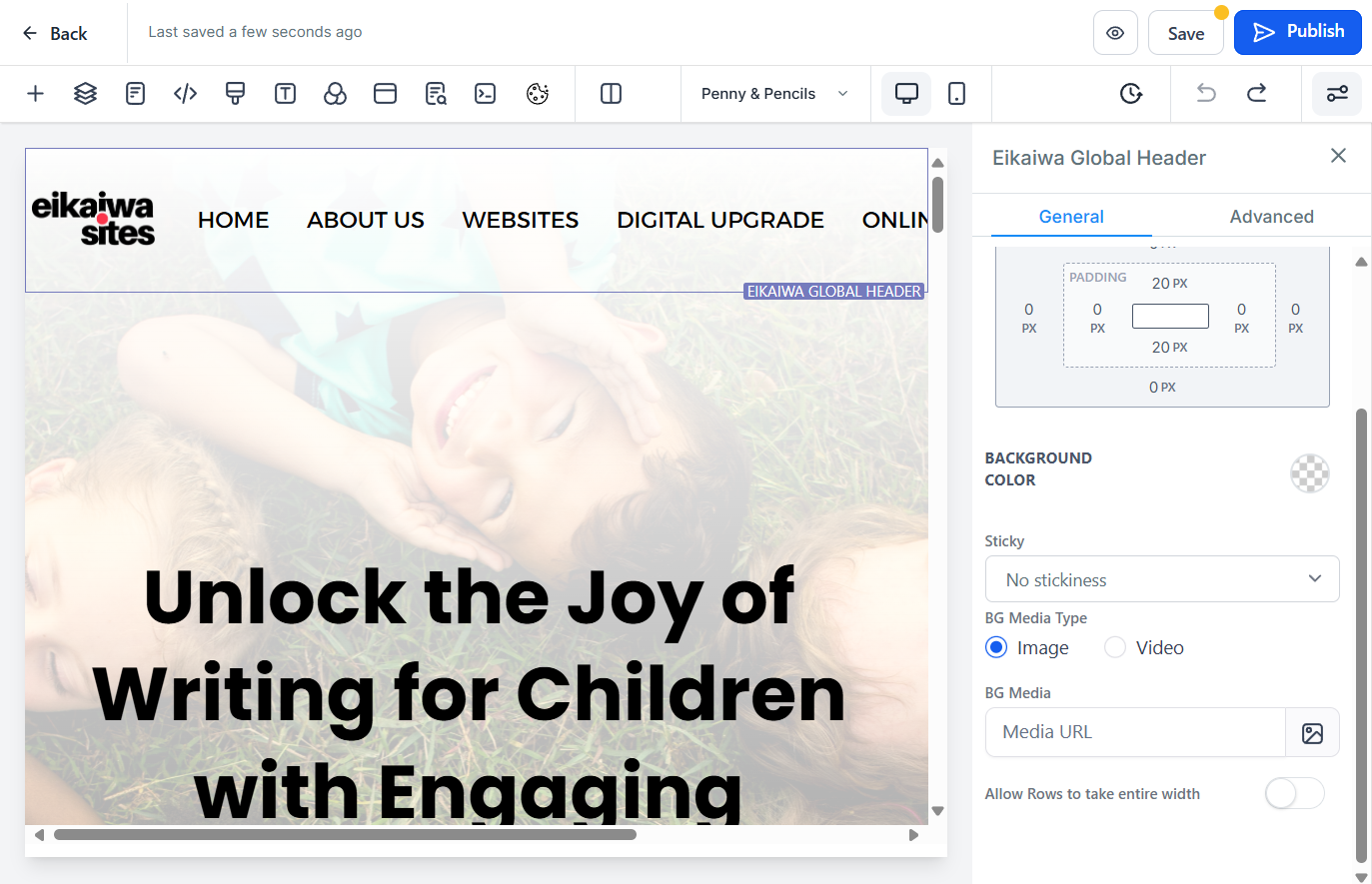Redo the last change

click(1257, 94)
